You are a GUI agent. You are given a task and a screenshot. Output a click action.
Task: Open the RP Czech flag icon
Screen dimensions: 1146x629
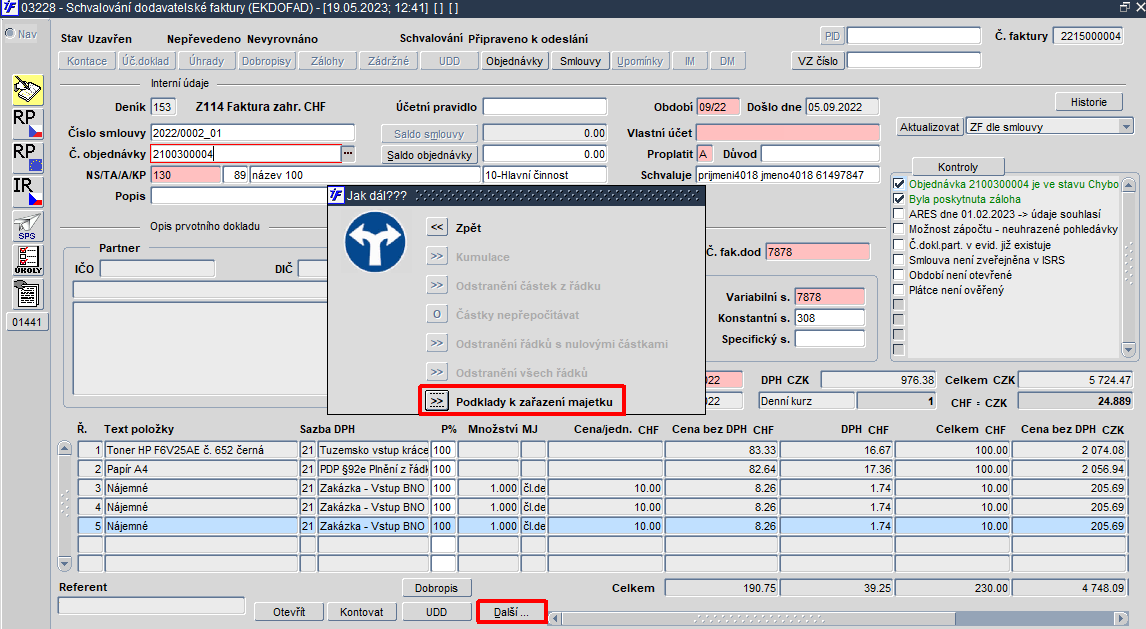click(x=28, y=123)
